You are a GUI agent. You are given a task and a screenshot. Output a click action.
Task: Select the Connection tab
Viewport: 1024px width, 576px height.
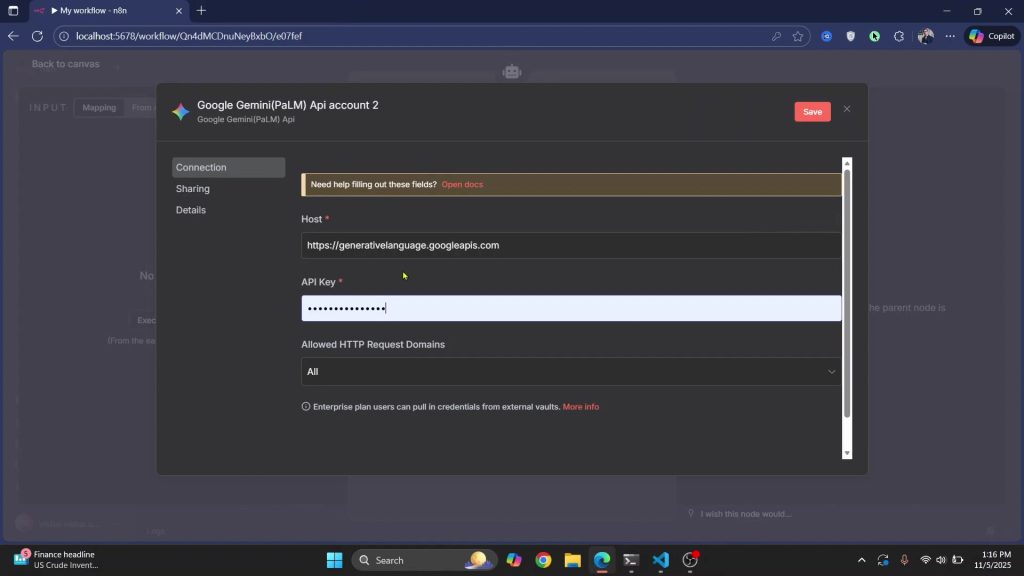[201, 168]
